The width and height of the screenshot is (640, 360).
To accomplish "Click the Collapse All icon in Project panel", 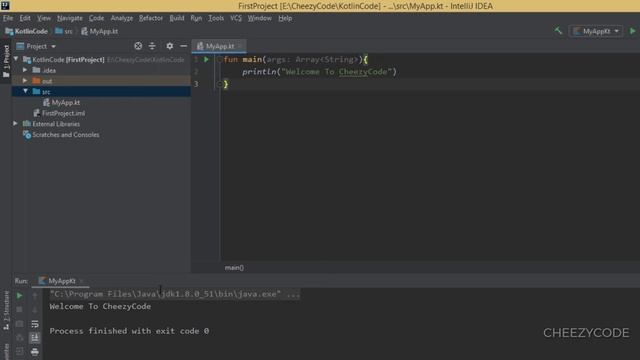I will point(152,46).
